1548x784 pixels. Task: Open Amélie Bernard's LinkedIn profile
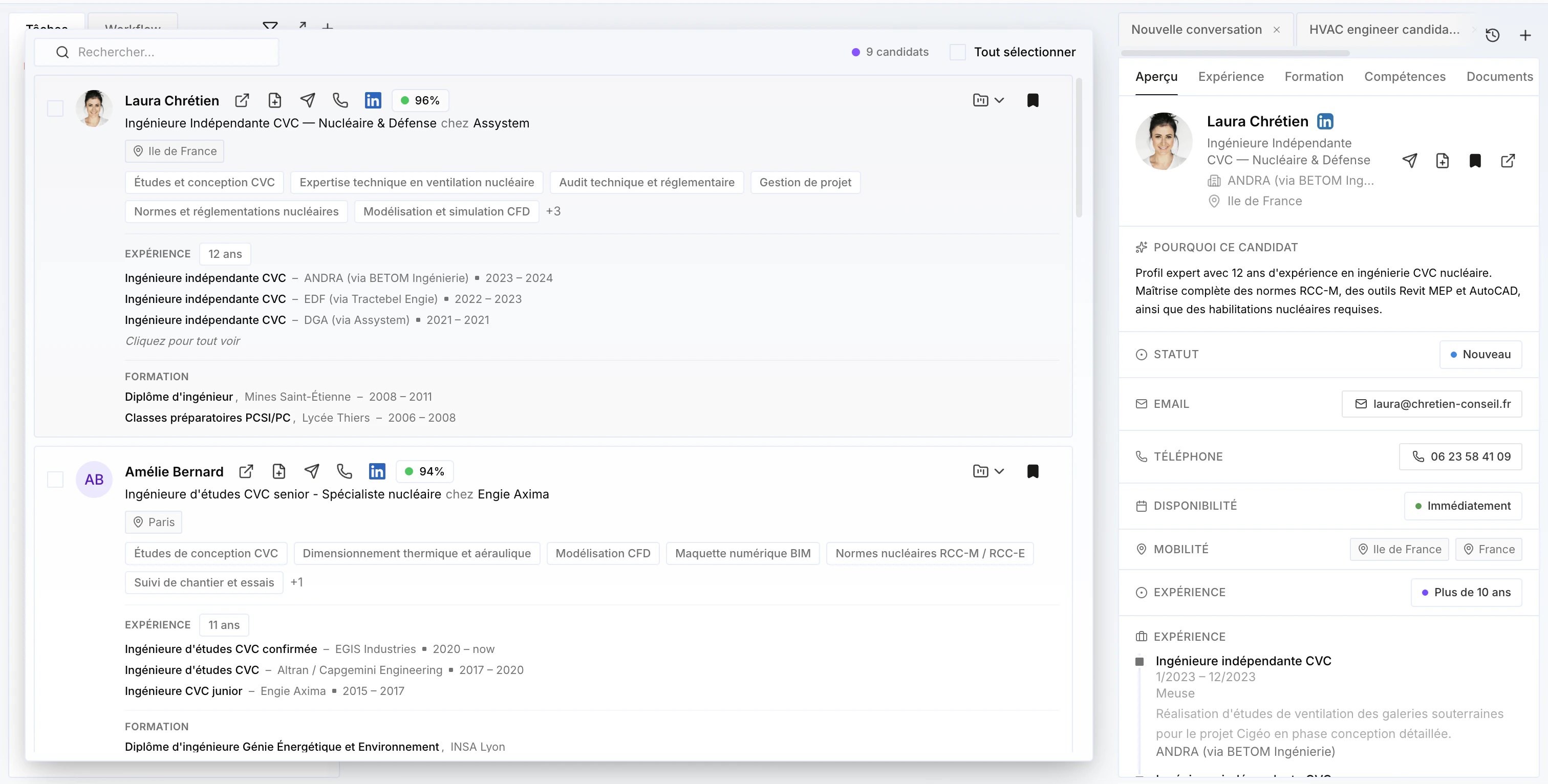tap(377, 472)
